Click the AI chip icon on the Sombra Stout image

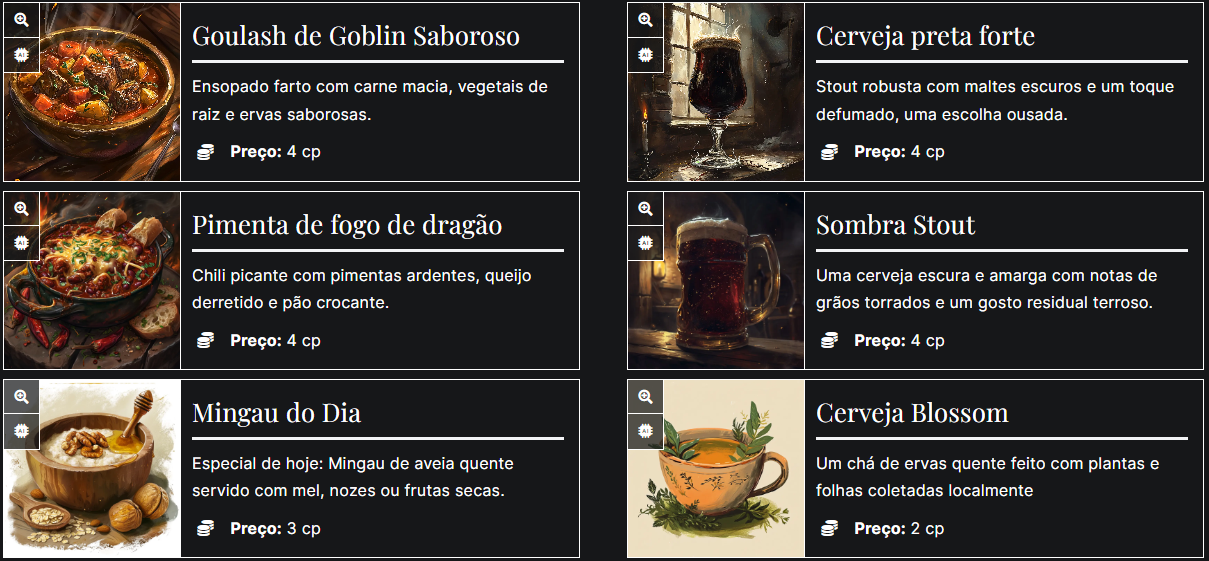click(x=645, y=243)
